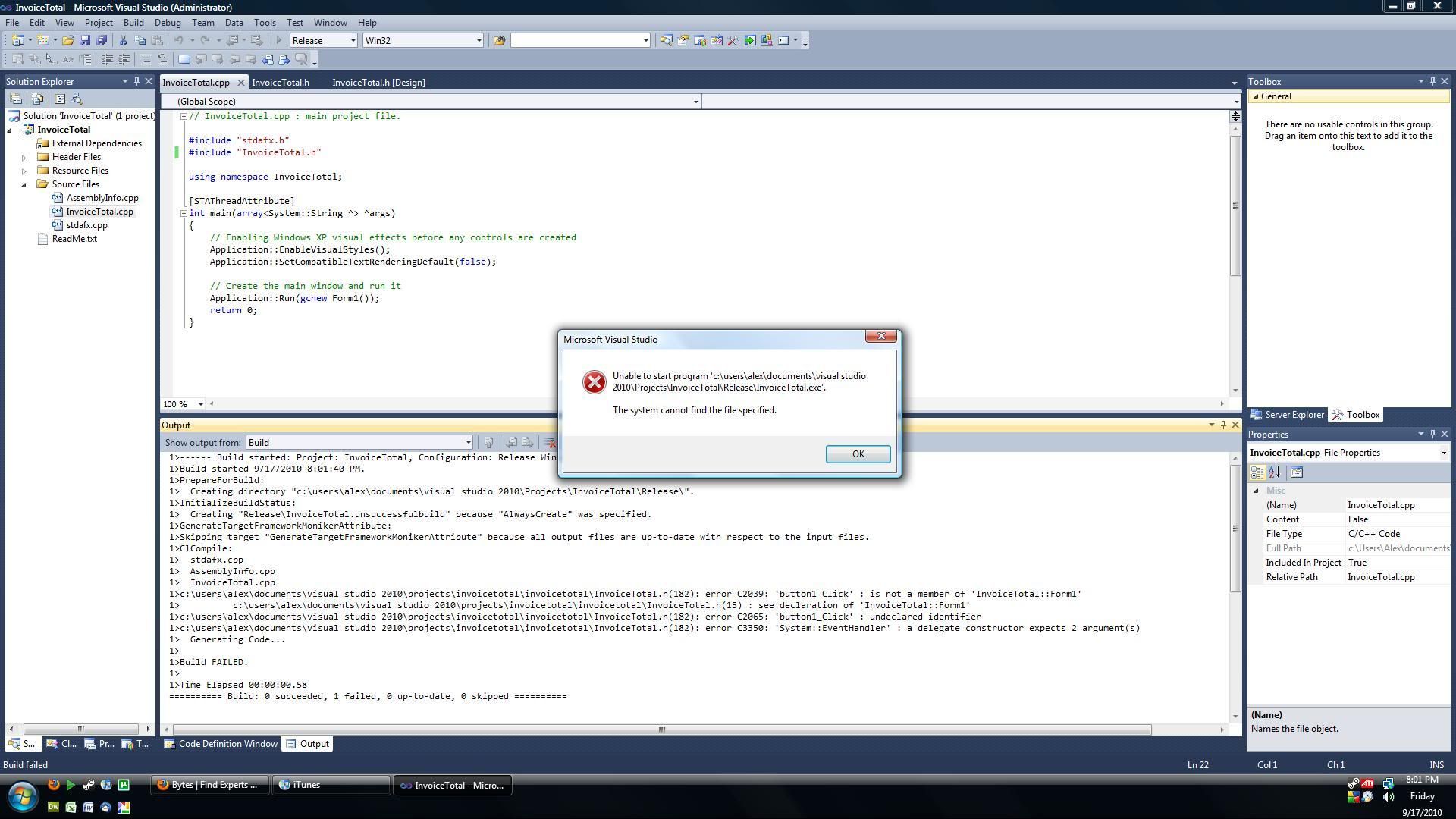Click the Open File folder icon

pos(68,41)
